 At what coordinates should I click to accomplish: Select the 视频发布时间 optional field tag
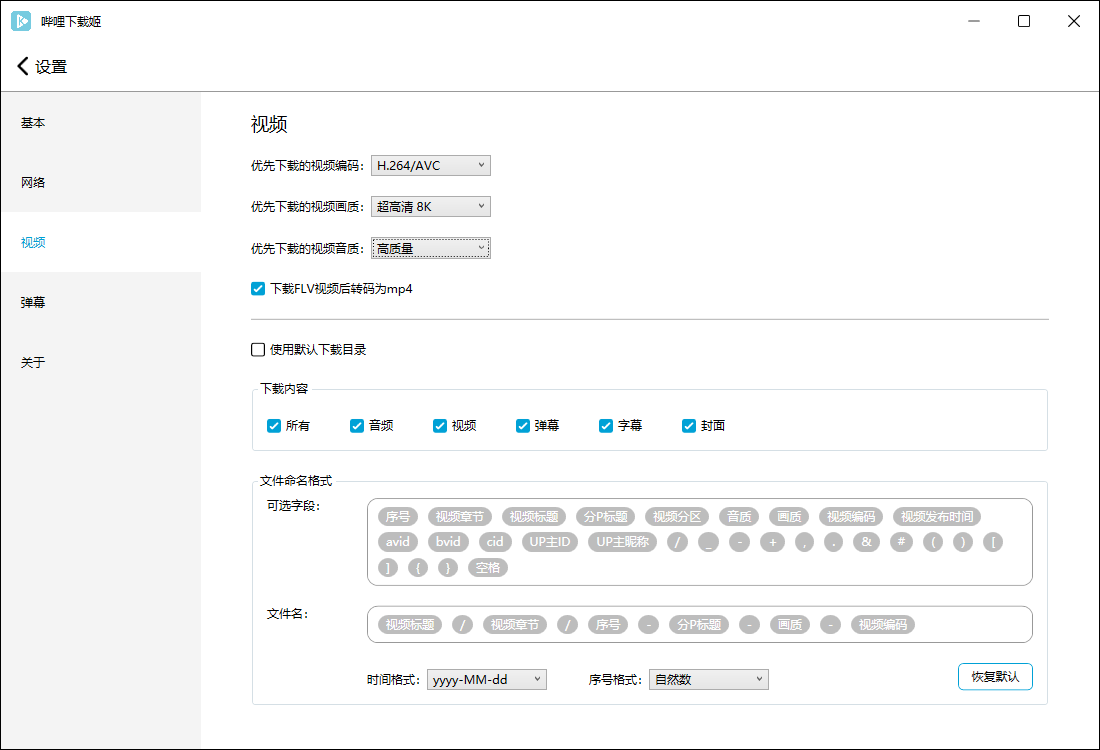click(x=936, y=517)
